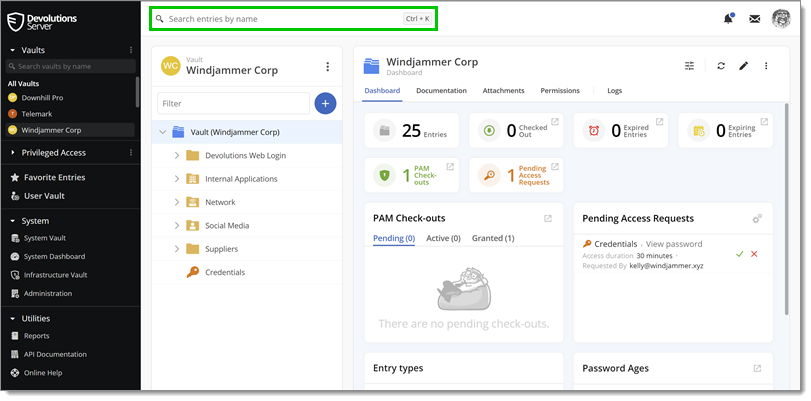
Task: Switch to the Logs tab
Action: click(614, 91)
